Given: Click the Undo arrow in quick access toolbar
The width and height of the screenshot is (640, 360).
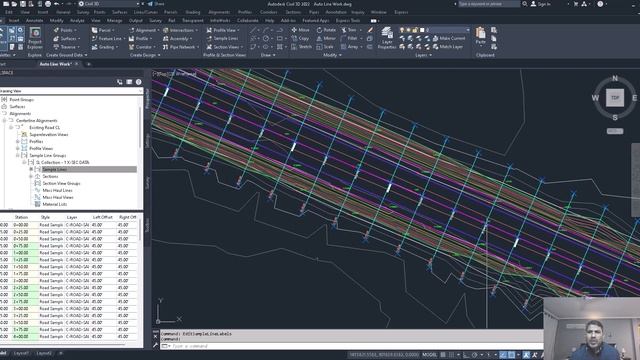Looking at the screenshot, I should pyautogui.click(x=57, y=4).
